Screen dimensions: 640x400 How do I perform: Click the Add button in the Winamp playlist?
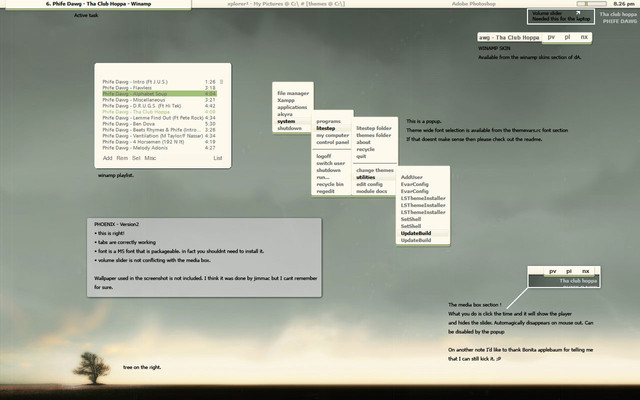[107, 158]
